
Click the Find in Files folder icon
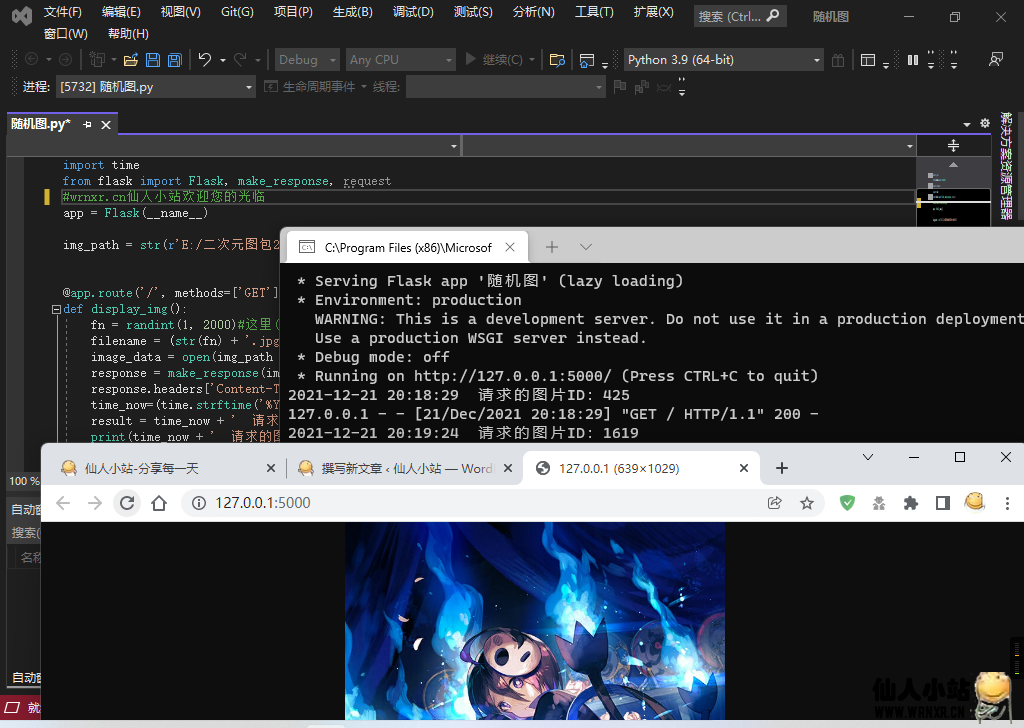pyautogui.click(x=557, y=60)
